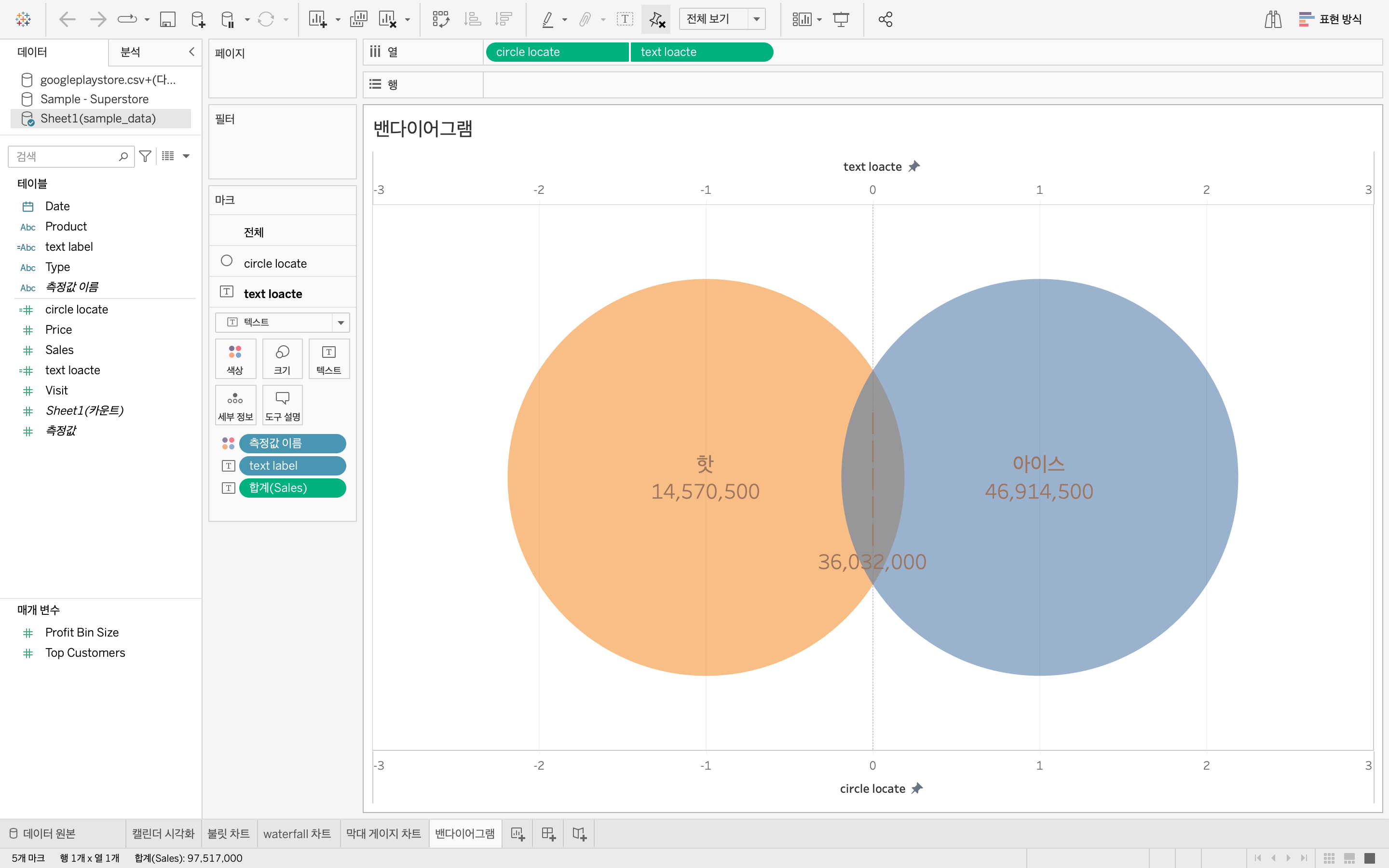
Task: Expand the 텍스트 mark type dropdown
Action: pos(340,323)
